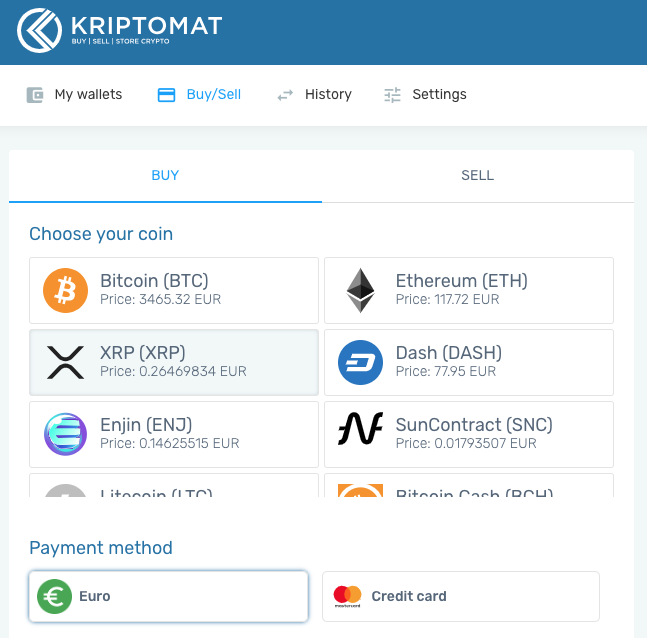Click SunContract price 0.01793507 EUR

466,443
